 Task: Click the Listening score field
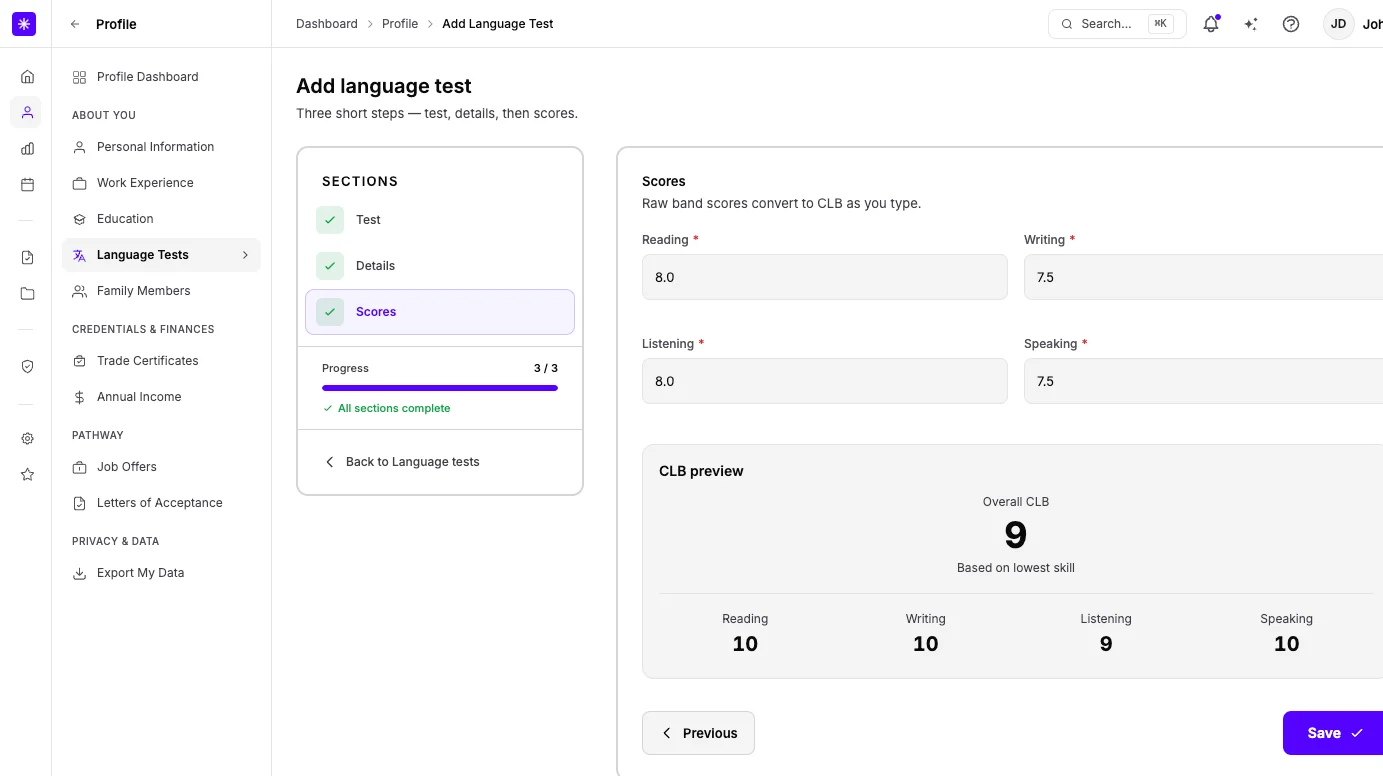click(x=825, y=381)
